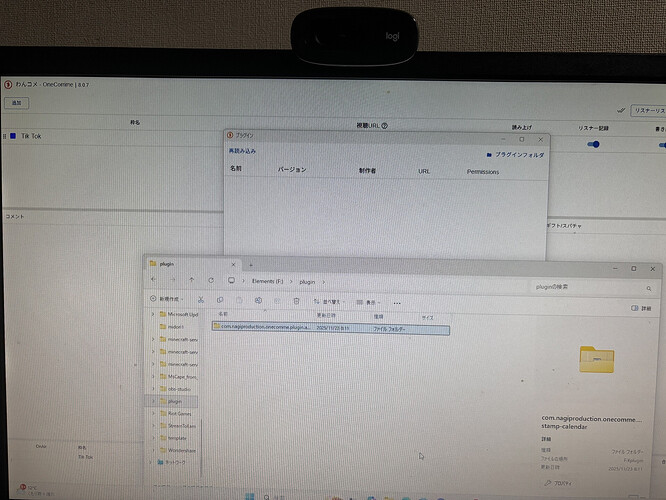
Task: Toggle the details pane button (詳細)
Action: point(641,308)
